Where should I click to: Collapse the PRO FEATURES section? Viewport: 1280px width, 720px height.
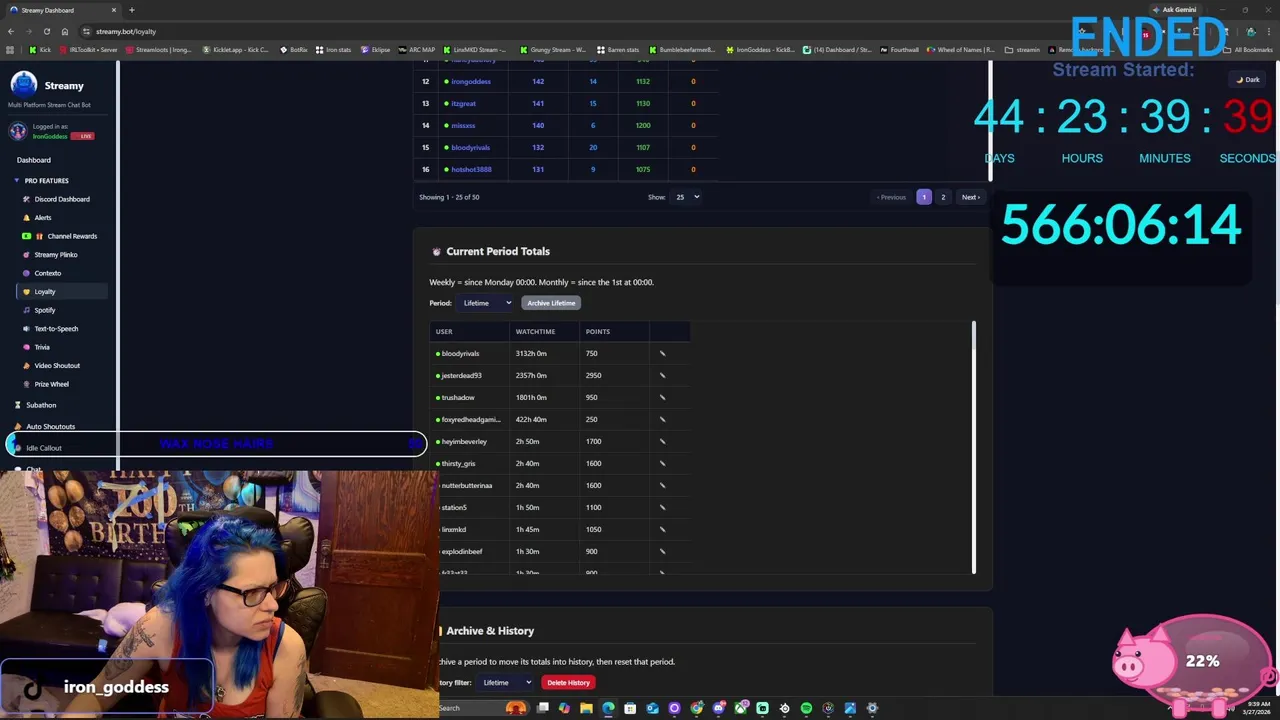click(41, 181)
